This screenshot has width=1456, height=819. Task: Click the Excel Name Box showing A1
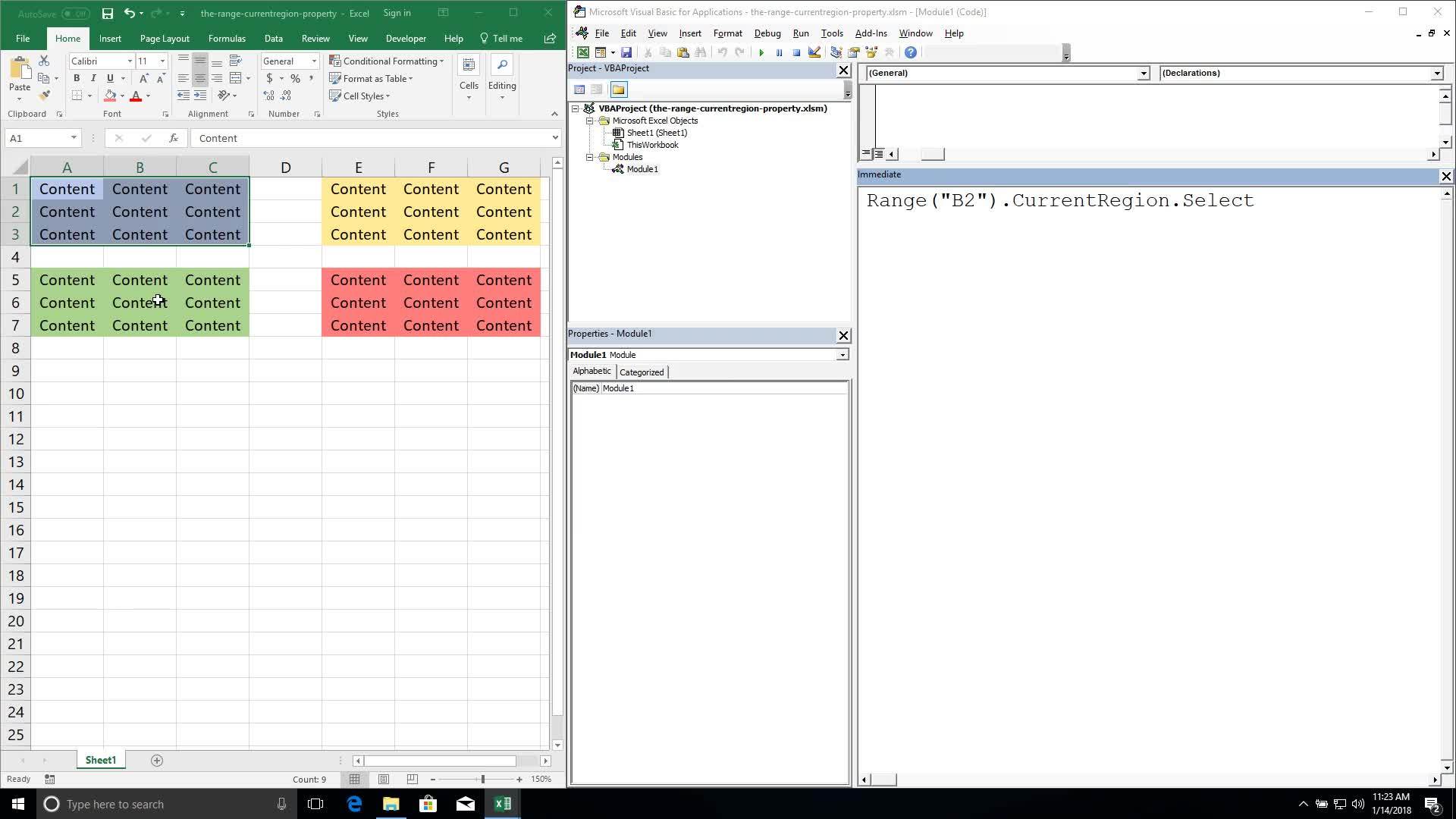[36, 138]
